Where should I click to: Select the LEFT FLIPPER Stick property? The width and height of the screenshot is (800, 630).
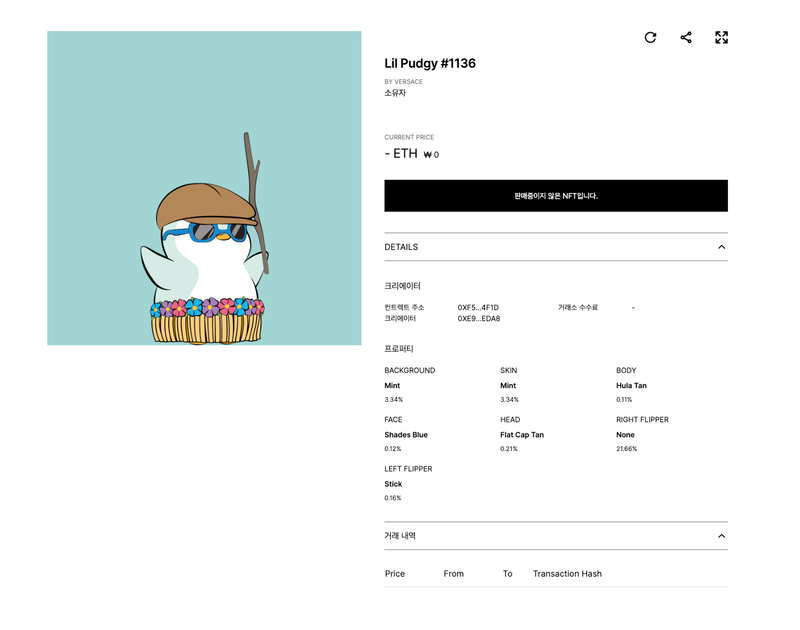click(393, 484)
